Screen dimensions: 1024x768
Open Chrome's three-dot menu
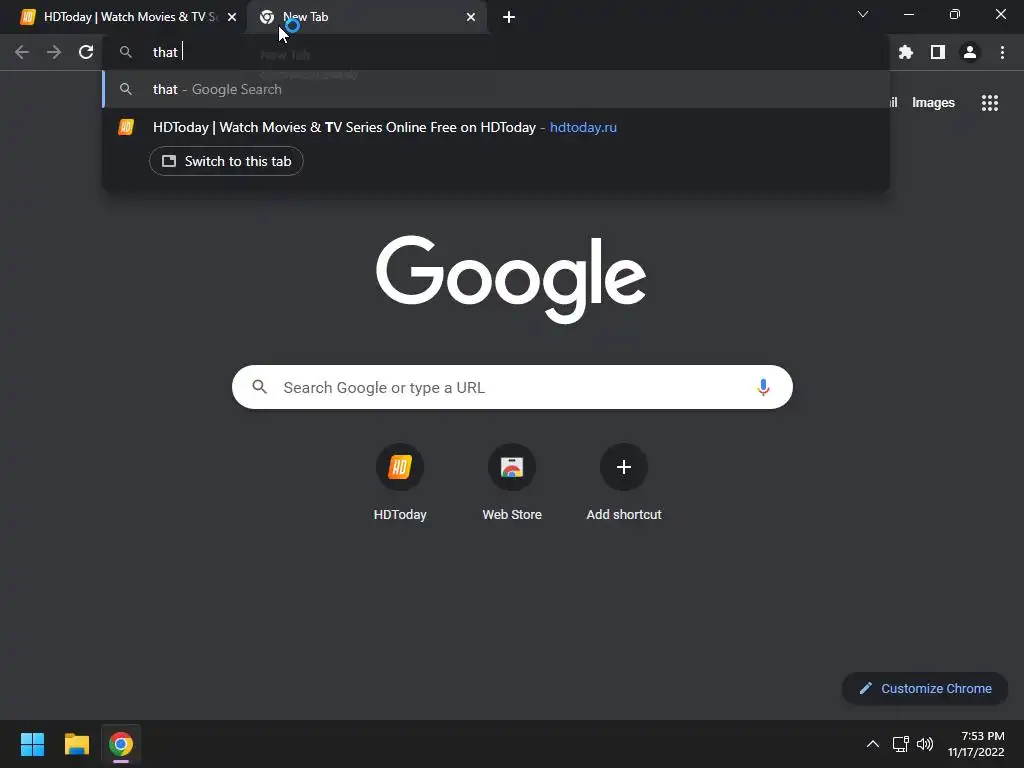[x=1002, y=52]
